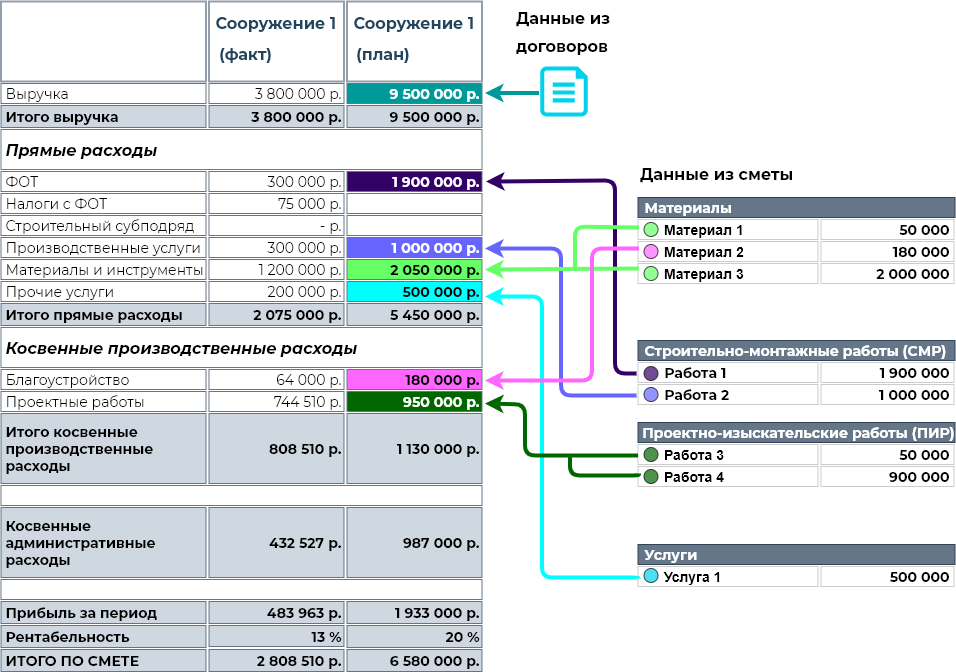Select the cyan circle beside Услуга 1
The height and width of the screenshot is (672, 956).
point(651,576)
